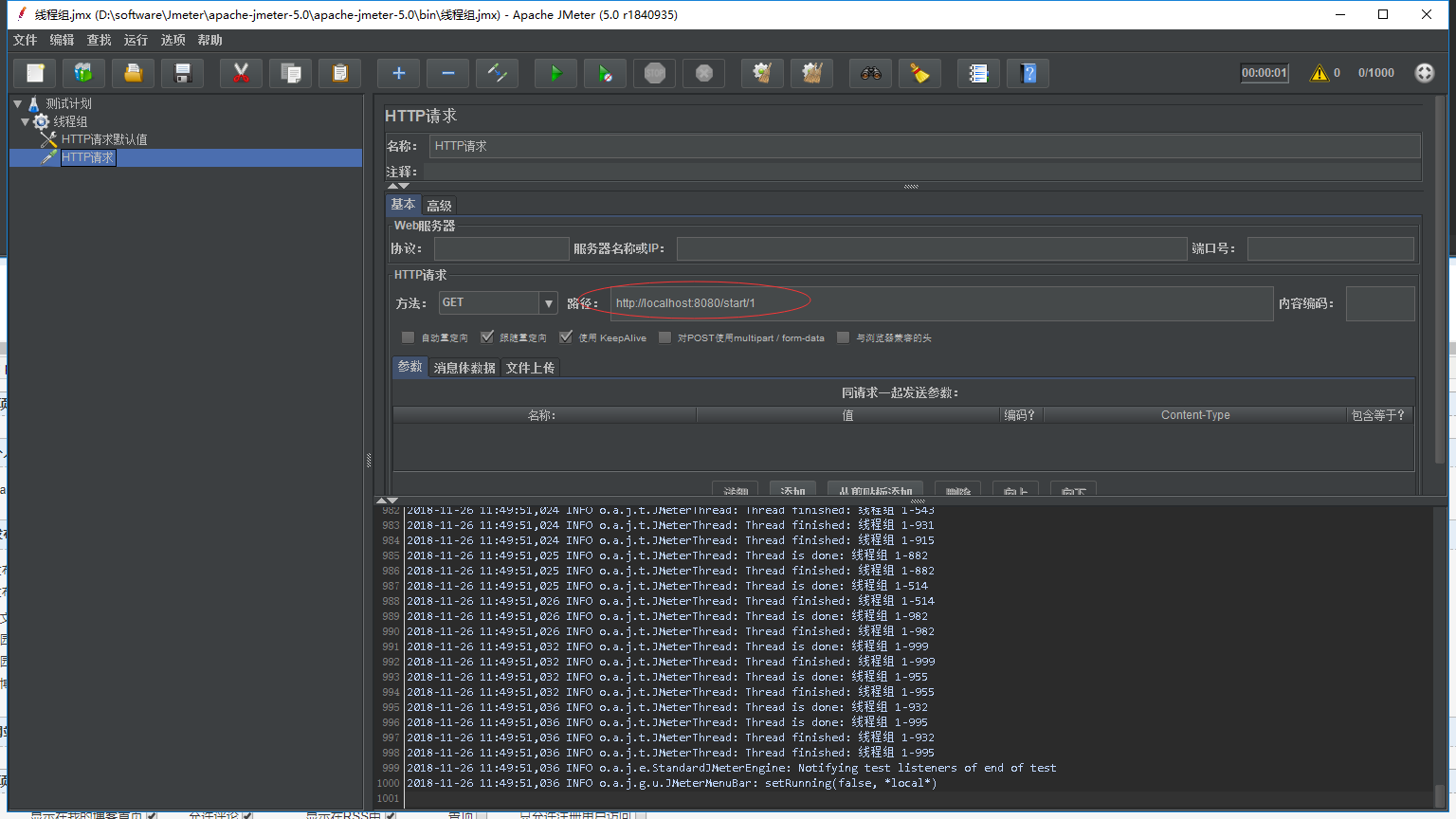Open the 文件 menu

pos(25,40)
